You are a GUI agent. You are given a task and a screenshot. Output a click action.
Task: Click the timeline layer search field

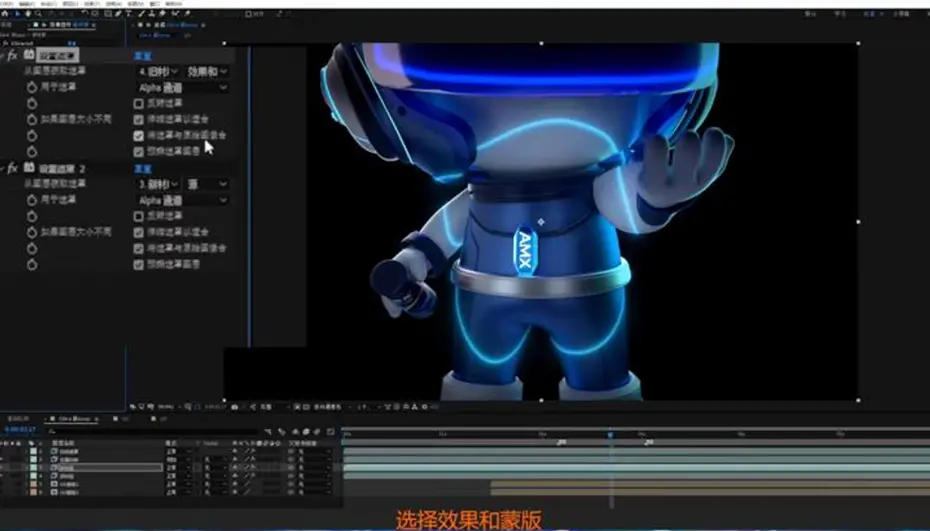tap(154, 431)
